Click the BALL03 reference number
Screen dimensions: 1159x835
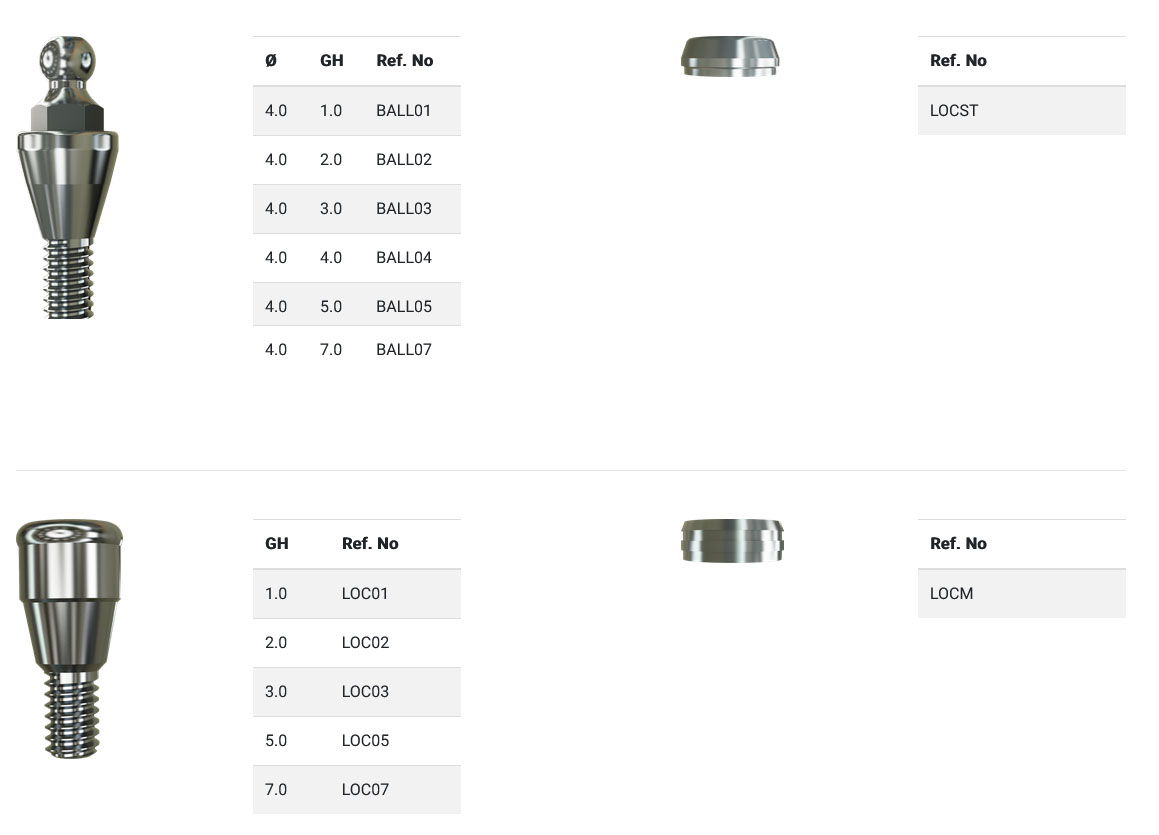point(404,209)
